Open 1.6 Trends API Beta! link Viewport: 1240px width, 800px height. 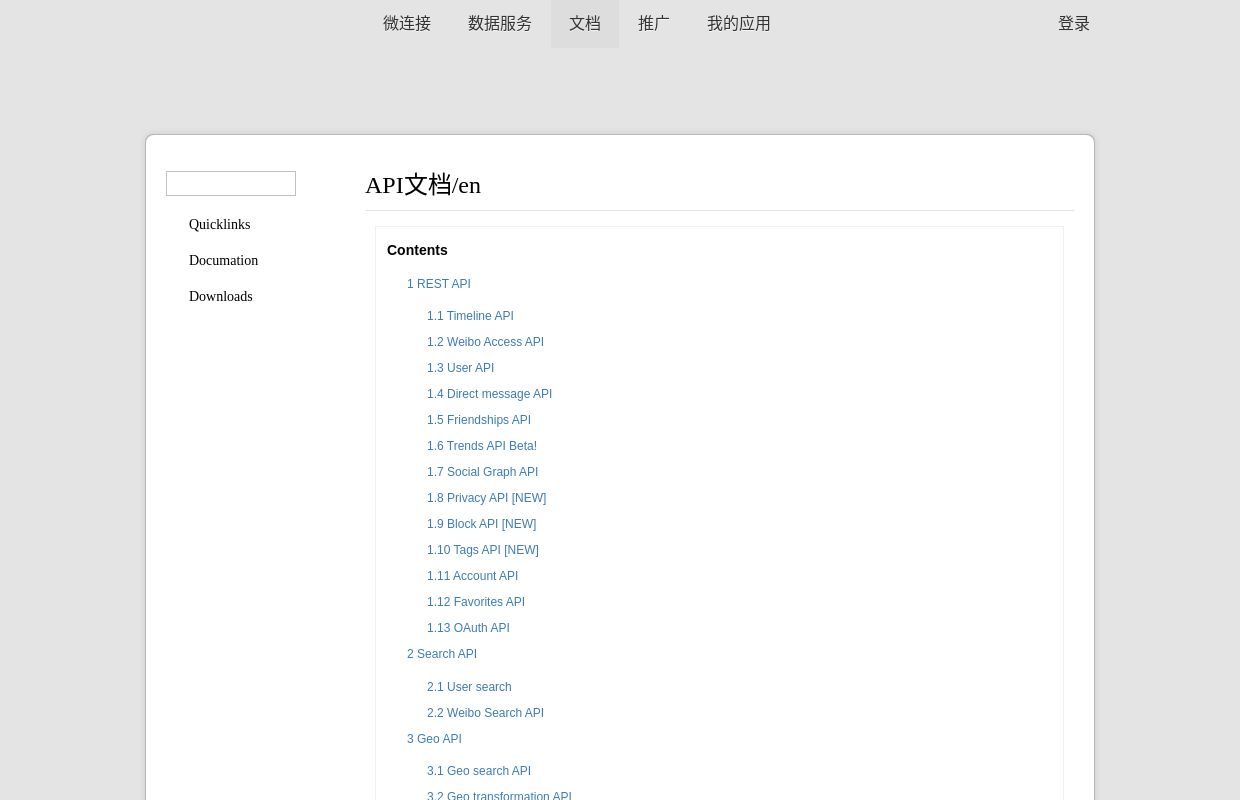tap(482, 446)
